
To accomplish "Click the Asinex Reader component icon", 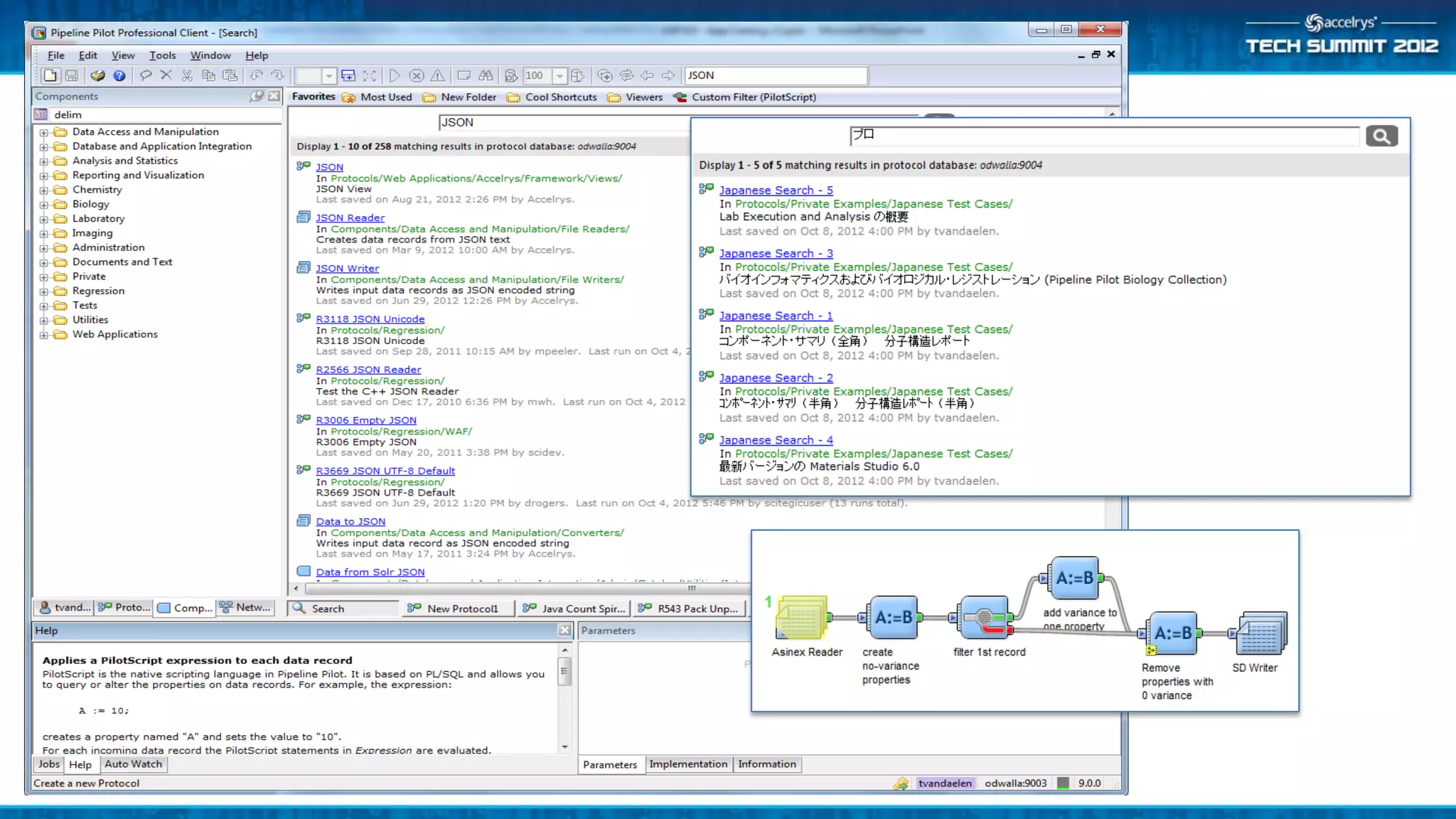I will pos(802,617).
